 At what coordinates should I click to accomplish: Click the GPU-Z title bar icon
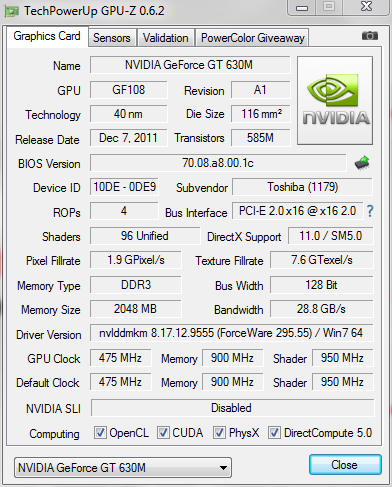tap(11, 12)
